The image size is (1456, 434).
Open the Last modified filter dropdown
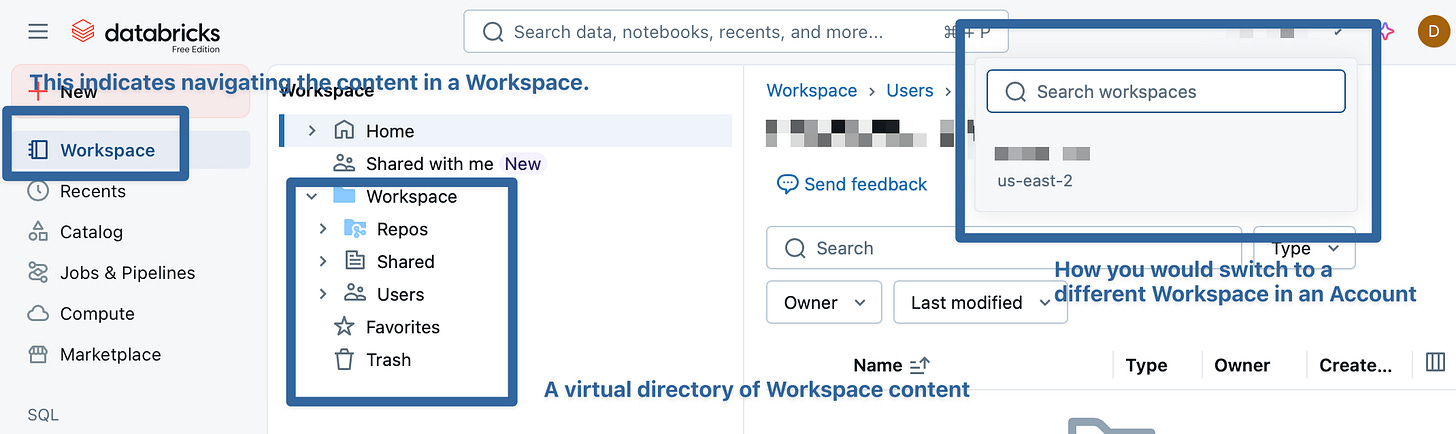980,302
